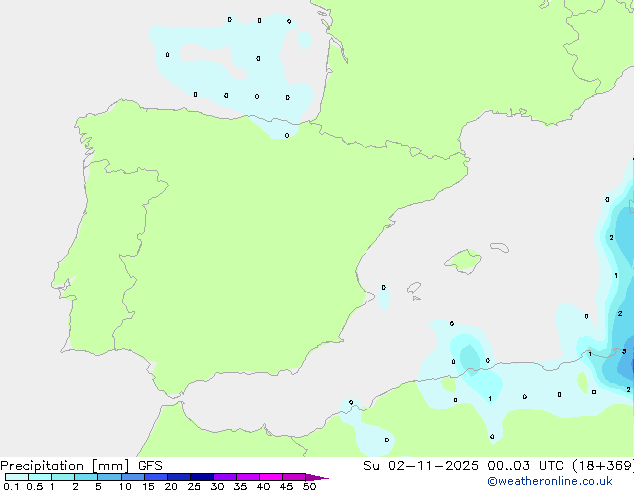The width and height of the screenshot is (634, 490).
Task: Pick the legend swatch between 45 and 50
Action: pos(294,477)
